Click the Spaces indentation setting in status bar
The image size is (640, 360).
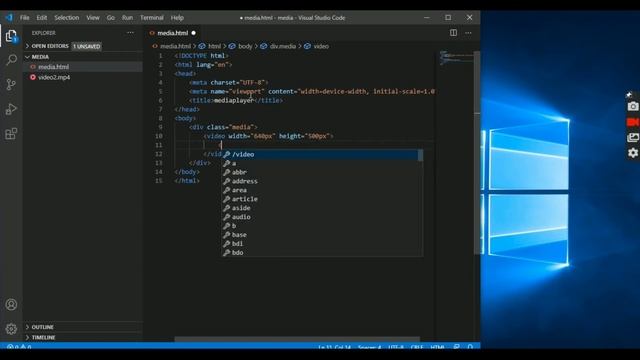[369, 347]
